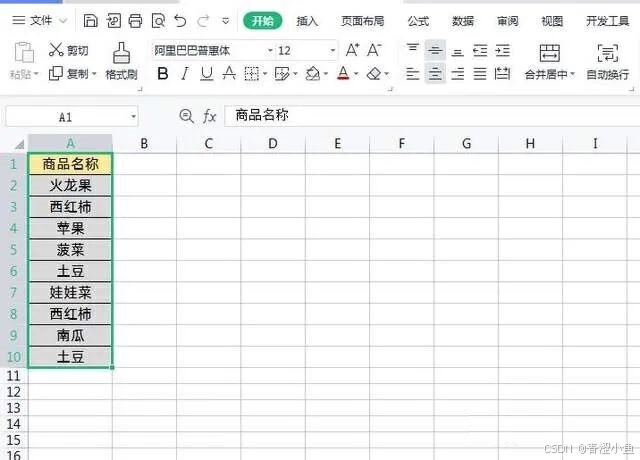This screenshot has width=640, height=460.
Task: Open the fill color dropdown arrow
Action: (x=326, y=74)
